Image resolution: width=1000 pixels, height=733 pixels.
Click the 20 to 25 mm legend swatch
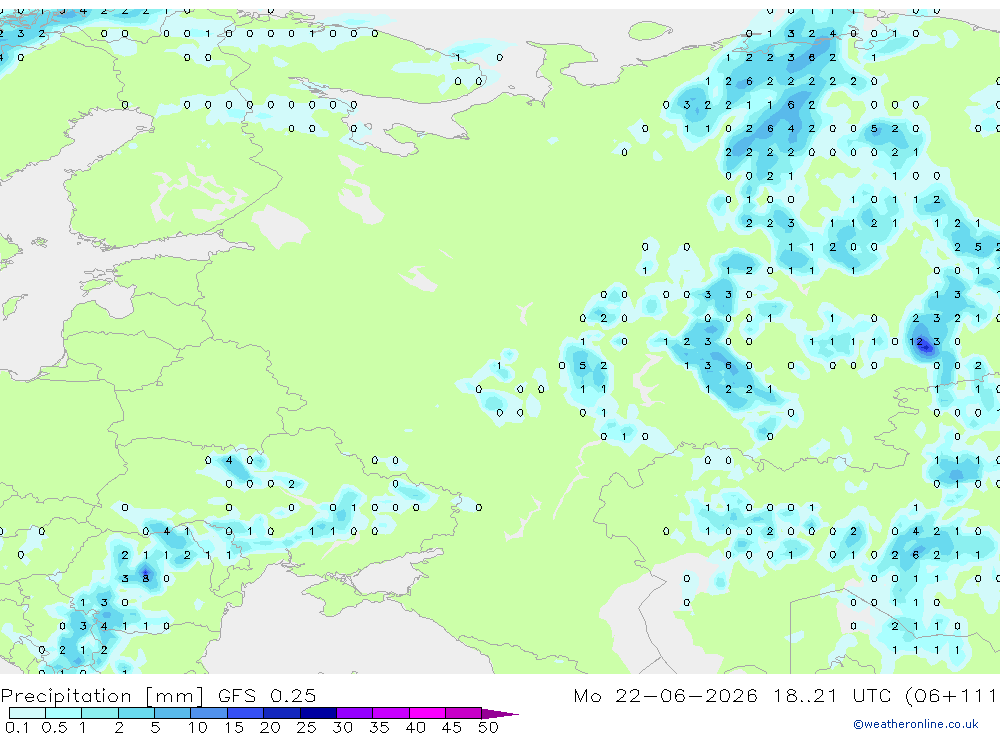[282, 713]
